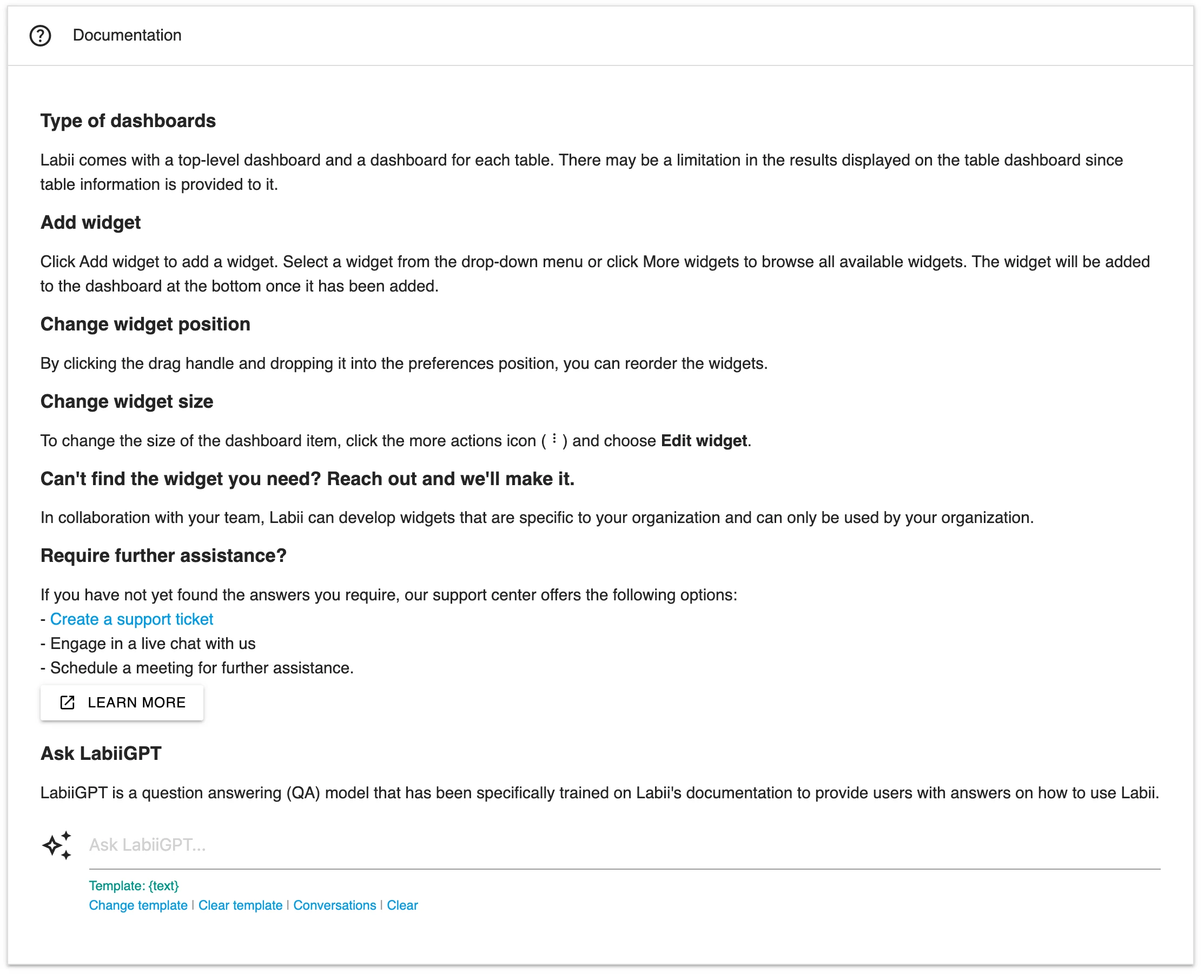The width and height of the screenshot is (1204, 980).
Task: Click the Change widget size heading
Action: [127, 401]
